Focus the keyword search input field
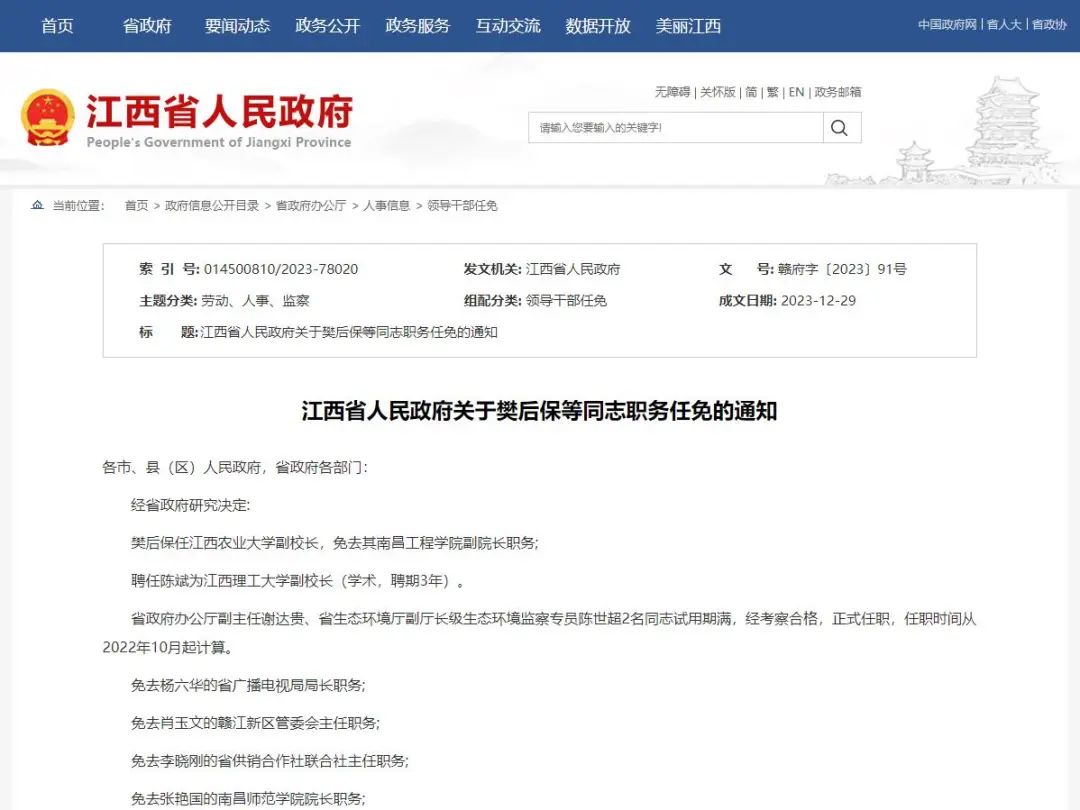1080x810 pixels. click(675, 128)
